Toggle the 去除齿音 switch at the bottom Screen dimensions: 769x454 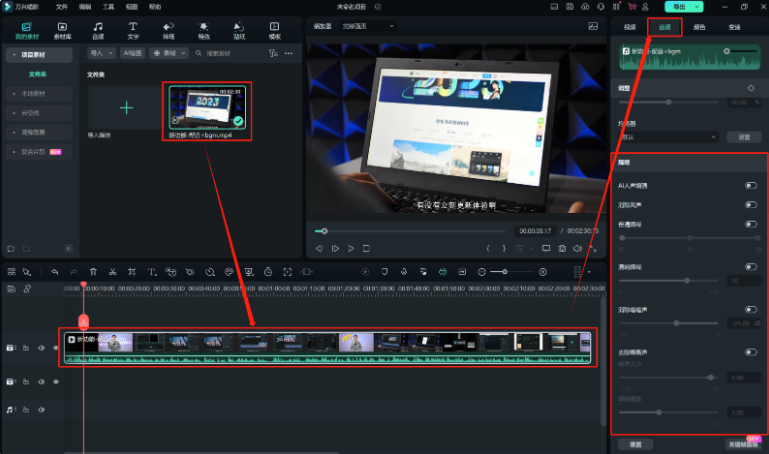click(x=750, y=352)
